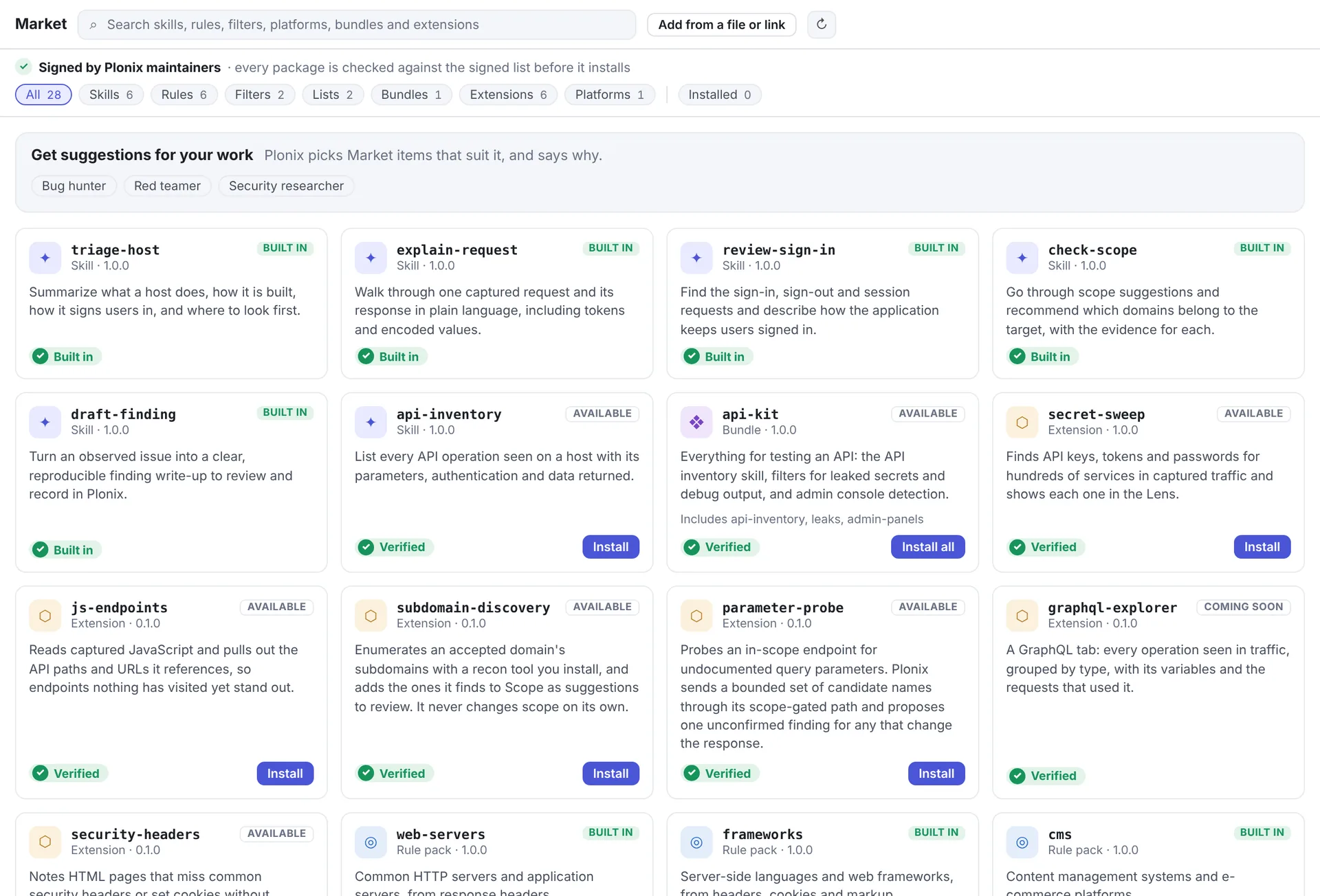This screenshot has width=1320, height=896.
Task: Click the security-headers extension icon
Action: tap(45, 842)
